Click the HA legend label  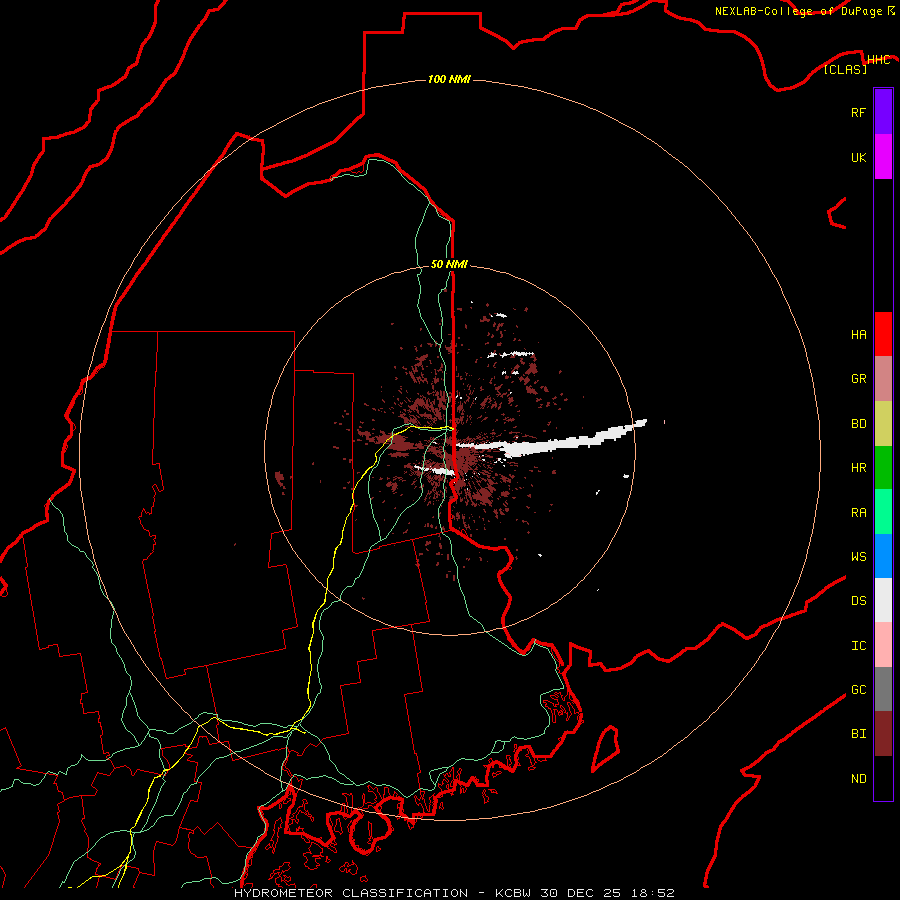click(858, 334)
